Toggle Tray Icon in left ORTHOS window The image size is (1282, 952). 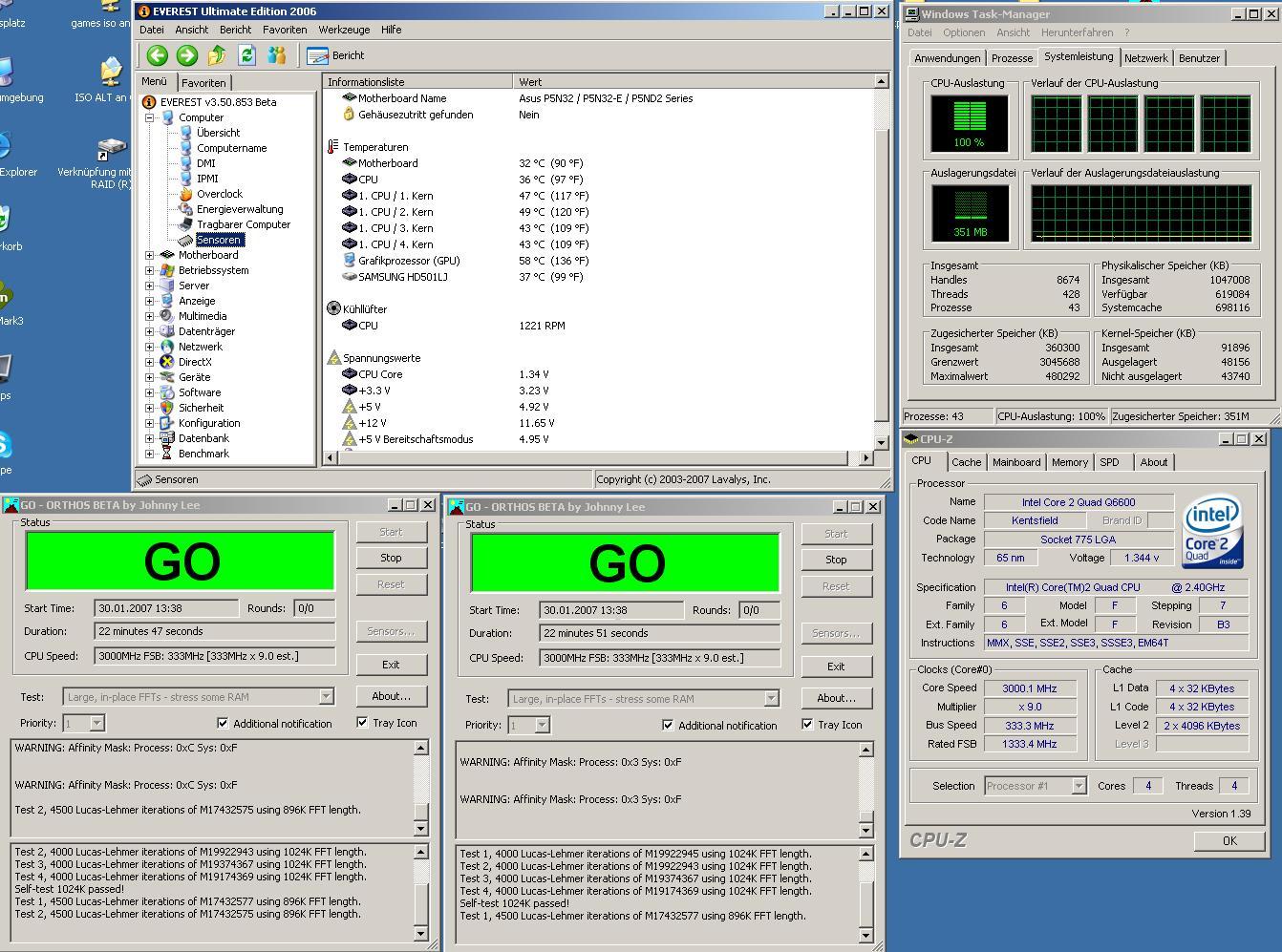[x=362, y=723]
